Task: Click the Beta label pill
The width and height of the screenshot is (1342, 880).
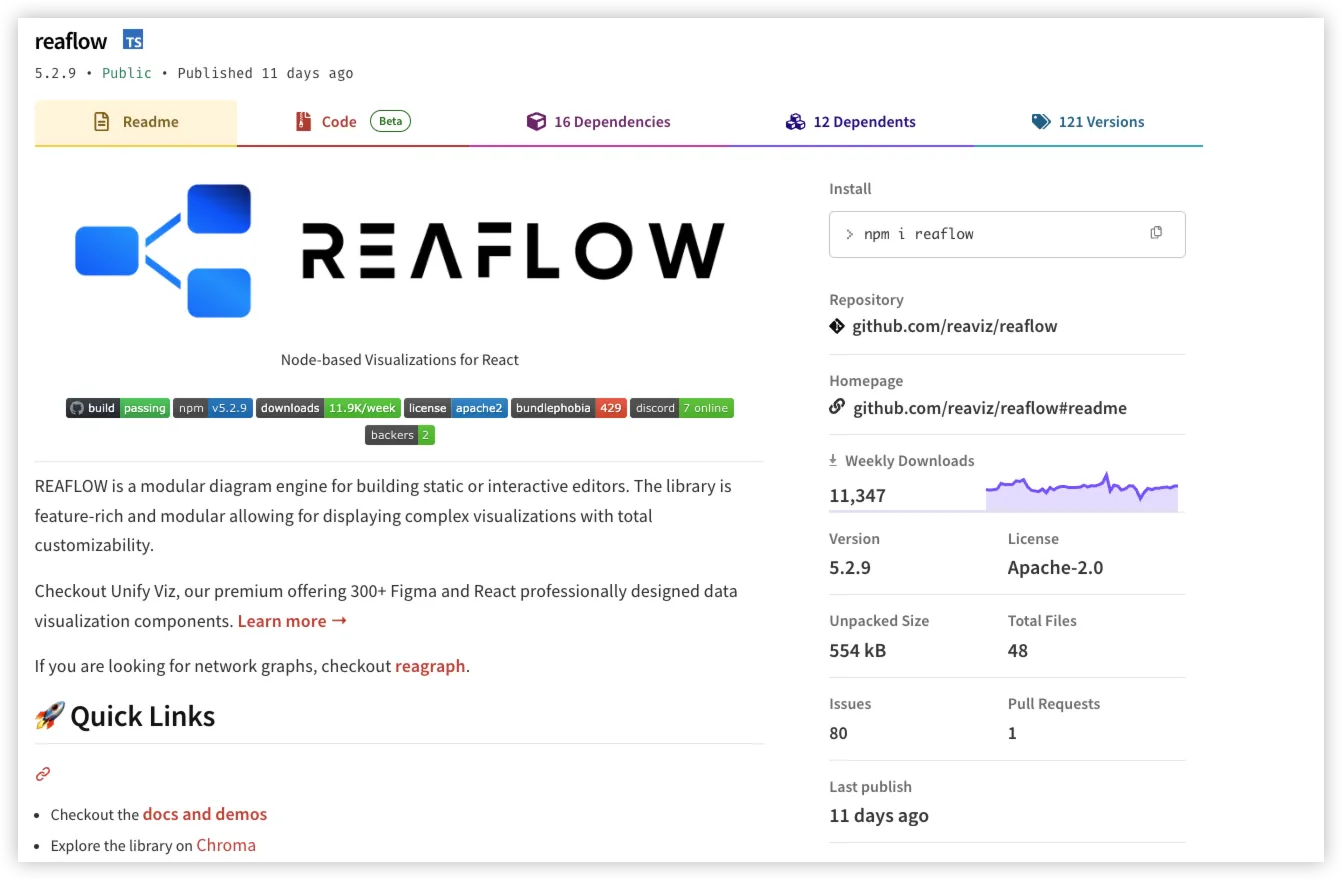Action: [390, 121]
